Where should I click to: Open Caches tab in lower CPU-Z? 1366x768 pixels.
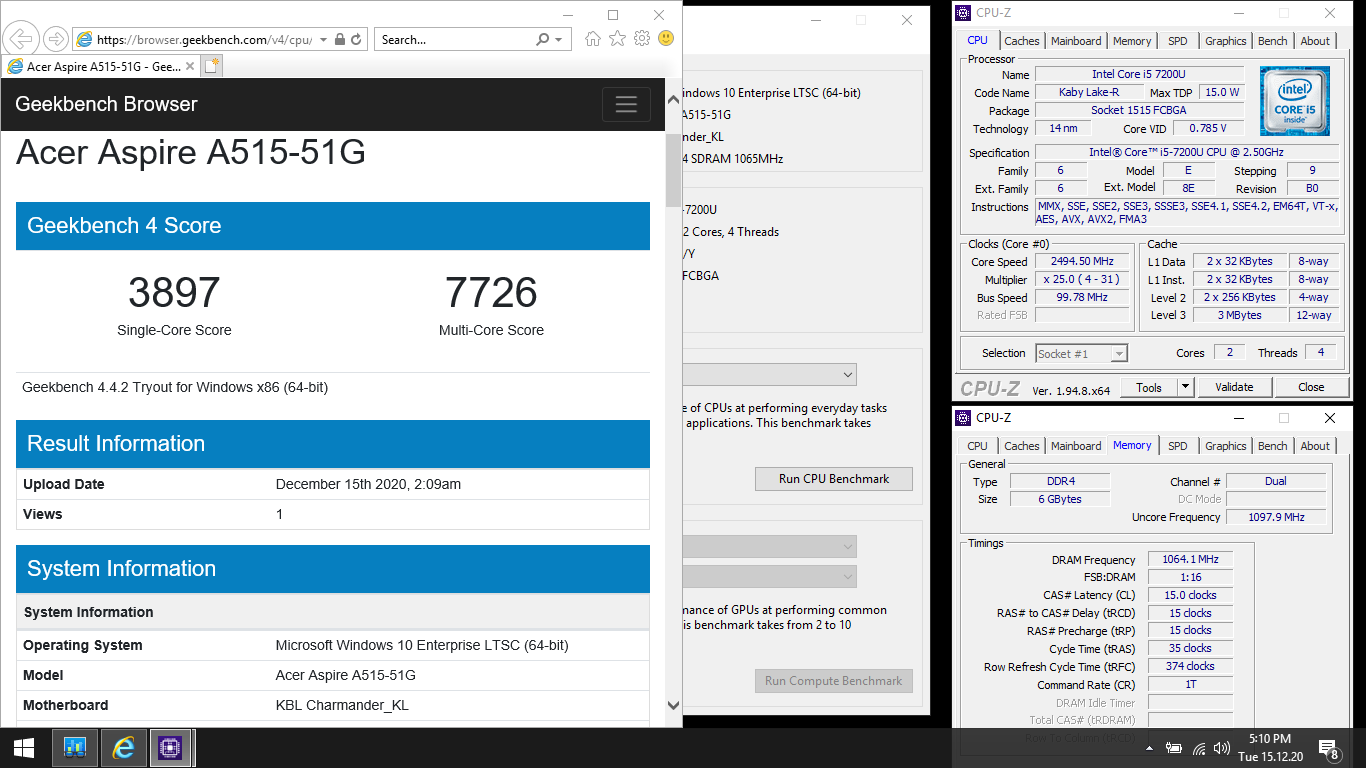point(1021,446)
